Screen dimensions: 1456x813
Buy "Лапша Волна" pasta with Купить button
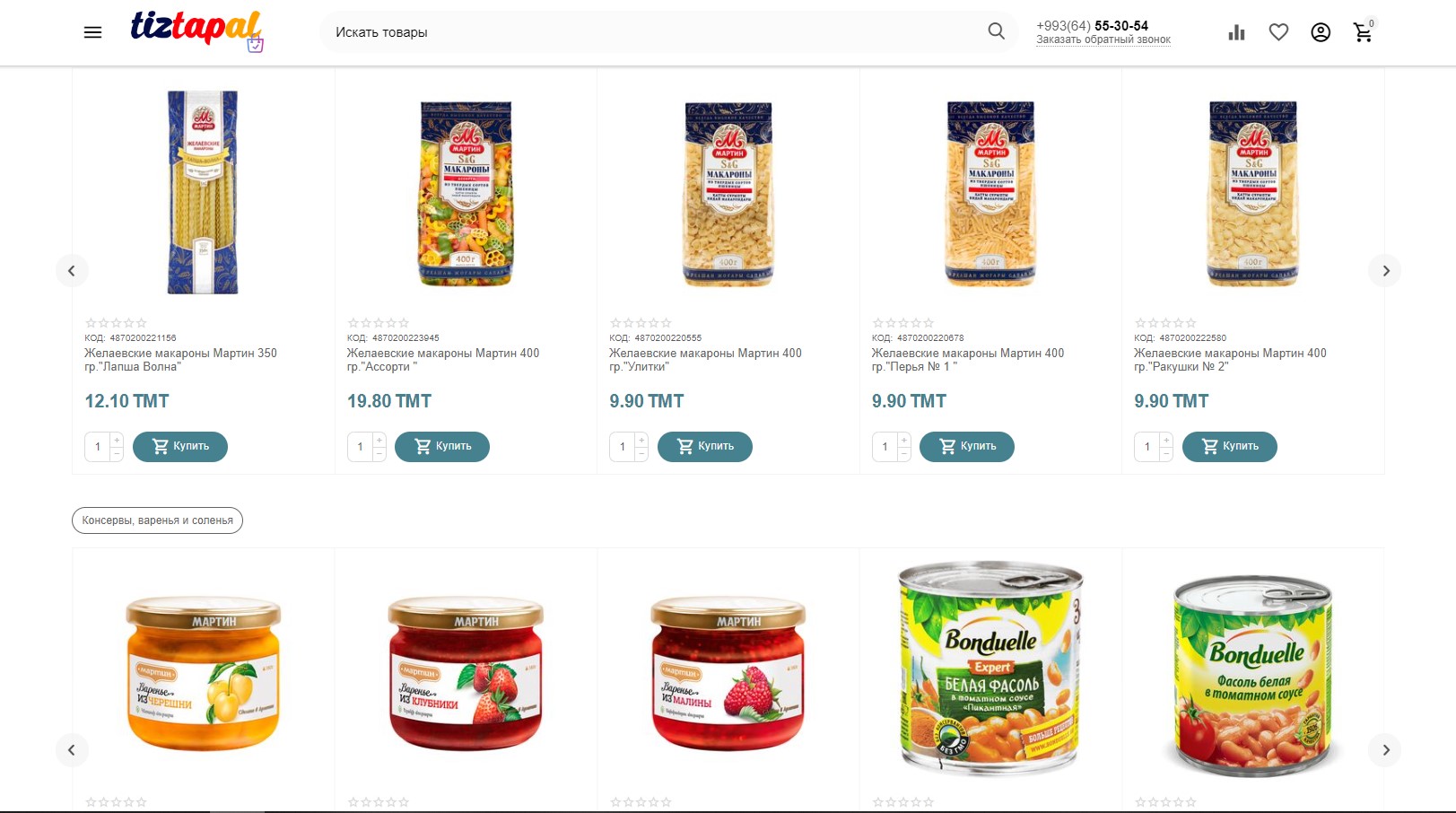coord(180,446)
